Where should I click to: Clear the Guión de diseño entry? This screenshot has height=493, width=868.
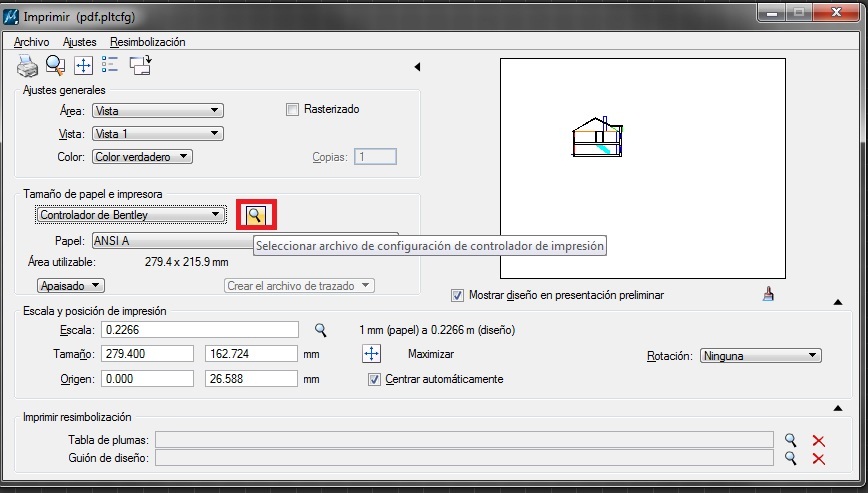point(818,459)
